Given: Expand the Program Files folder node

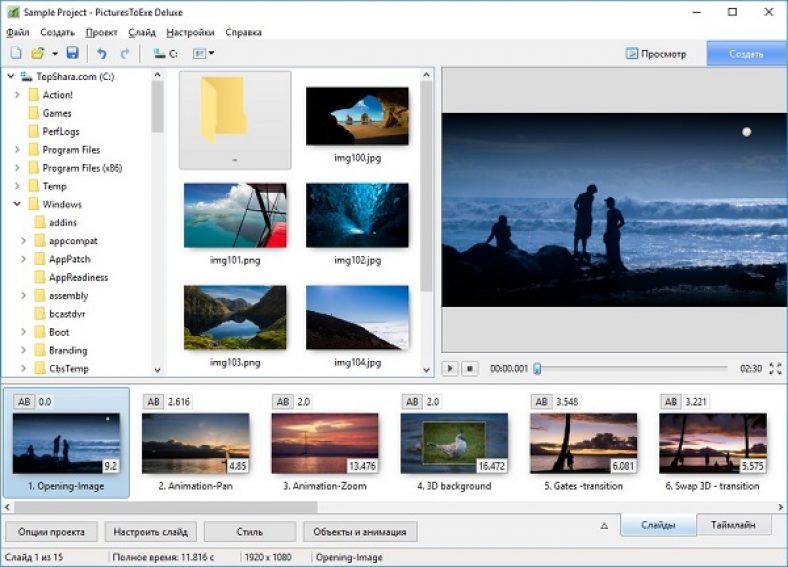Looking at the screenshot, I should (x=17, y=150).
